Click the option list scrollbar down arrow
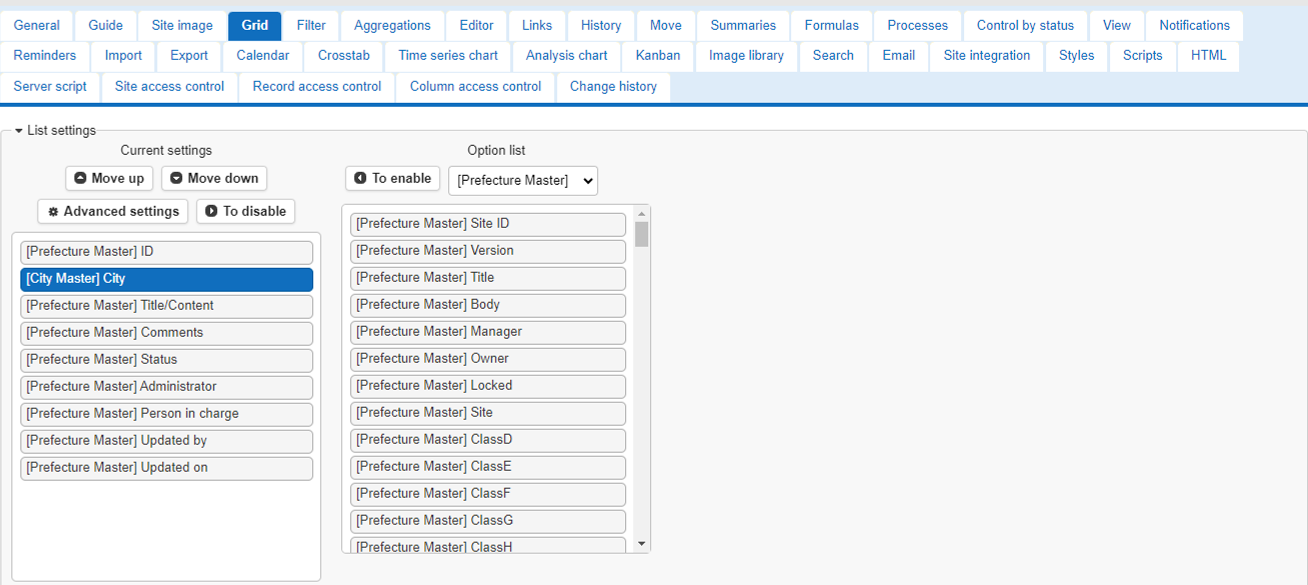The height and width of the screenshot is (585, 1308). coord(642,544)
